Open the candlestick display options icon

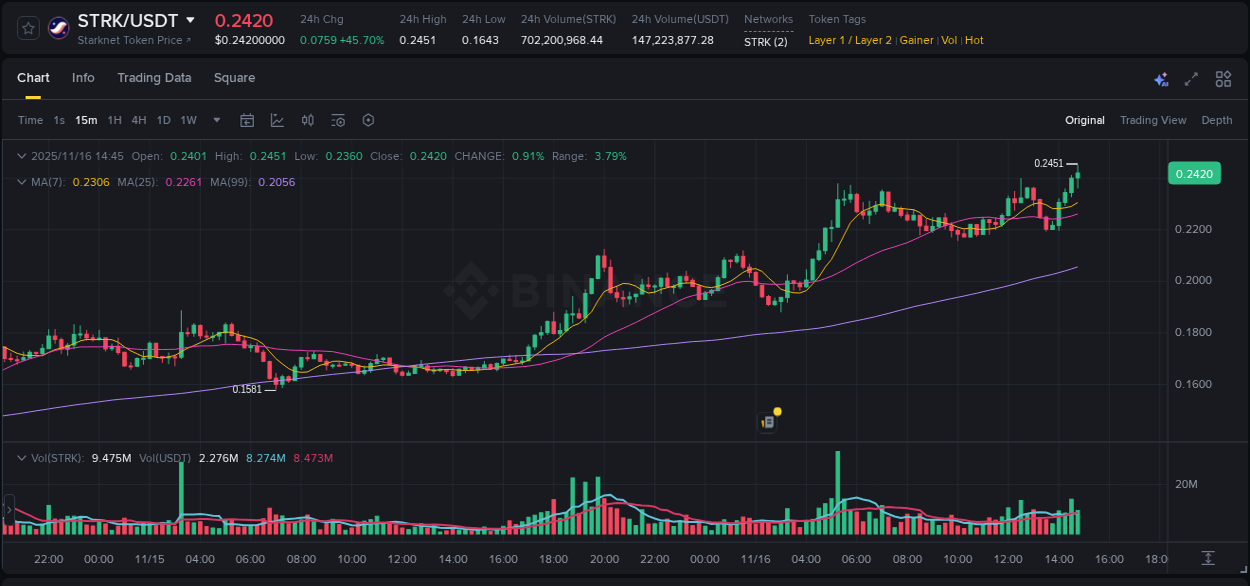pos(308,120)
